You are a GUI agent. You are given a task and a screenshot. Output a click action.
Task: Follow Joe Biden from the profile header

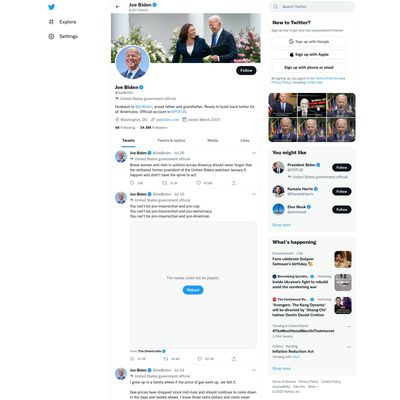[246, 70]
